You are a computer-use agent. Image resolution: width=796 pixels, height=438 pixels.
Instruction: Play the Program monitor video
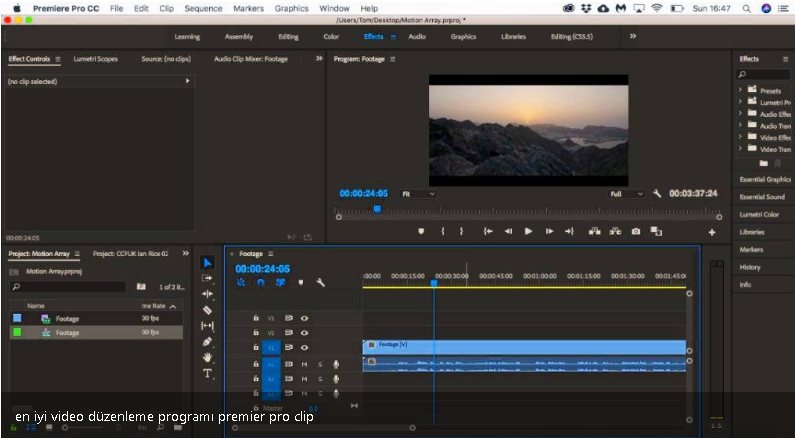tap(528, 231)
